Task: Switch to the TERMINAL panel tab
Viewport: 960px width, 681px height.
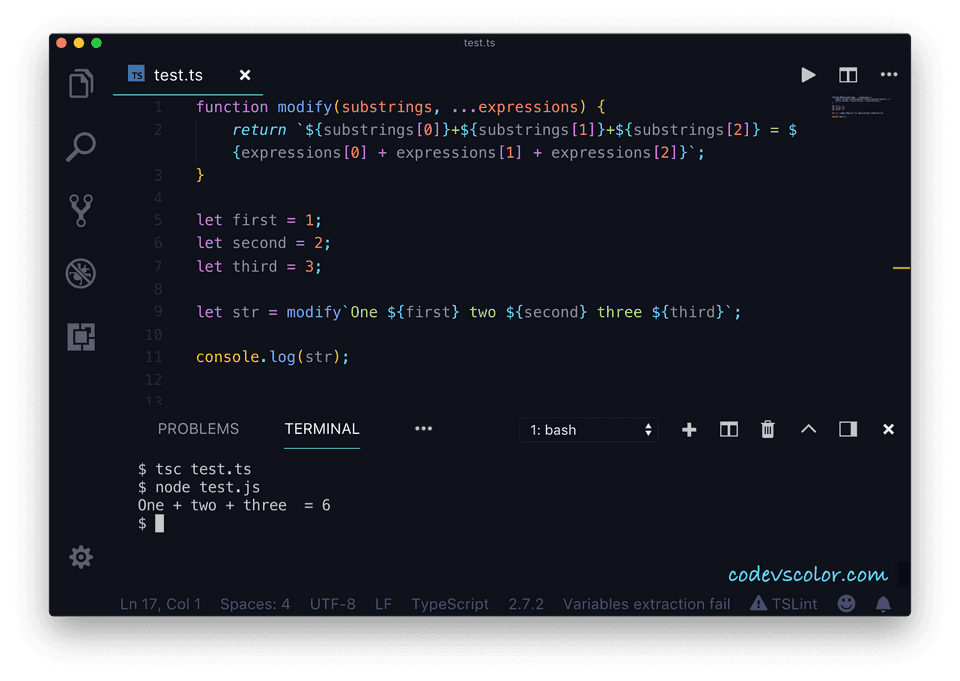Action: [322, 429]
